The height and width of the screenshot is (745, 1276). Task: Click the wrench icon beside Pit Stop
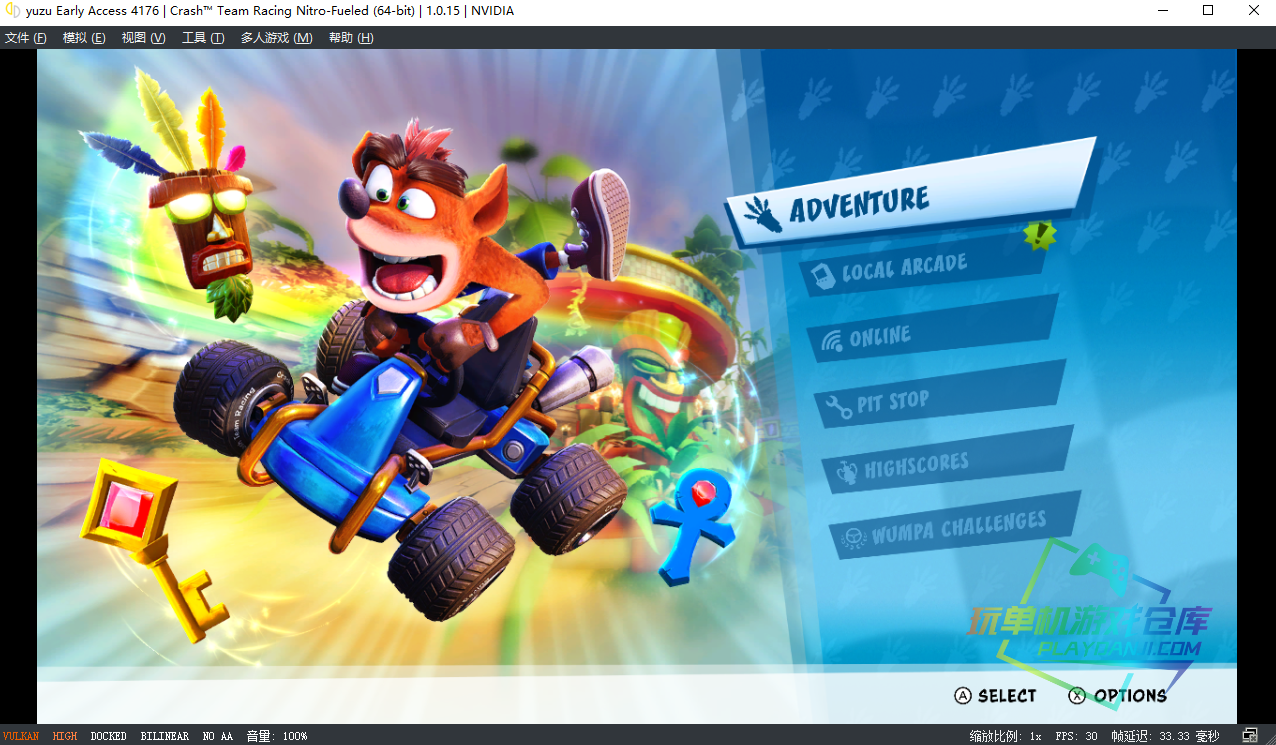point(837,407)
